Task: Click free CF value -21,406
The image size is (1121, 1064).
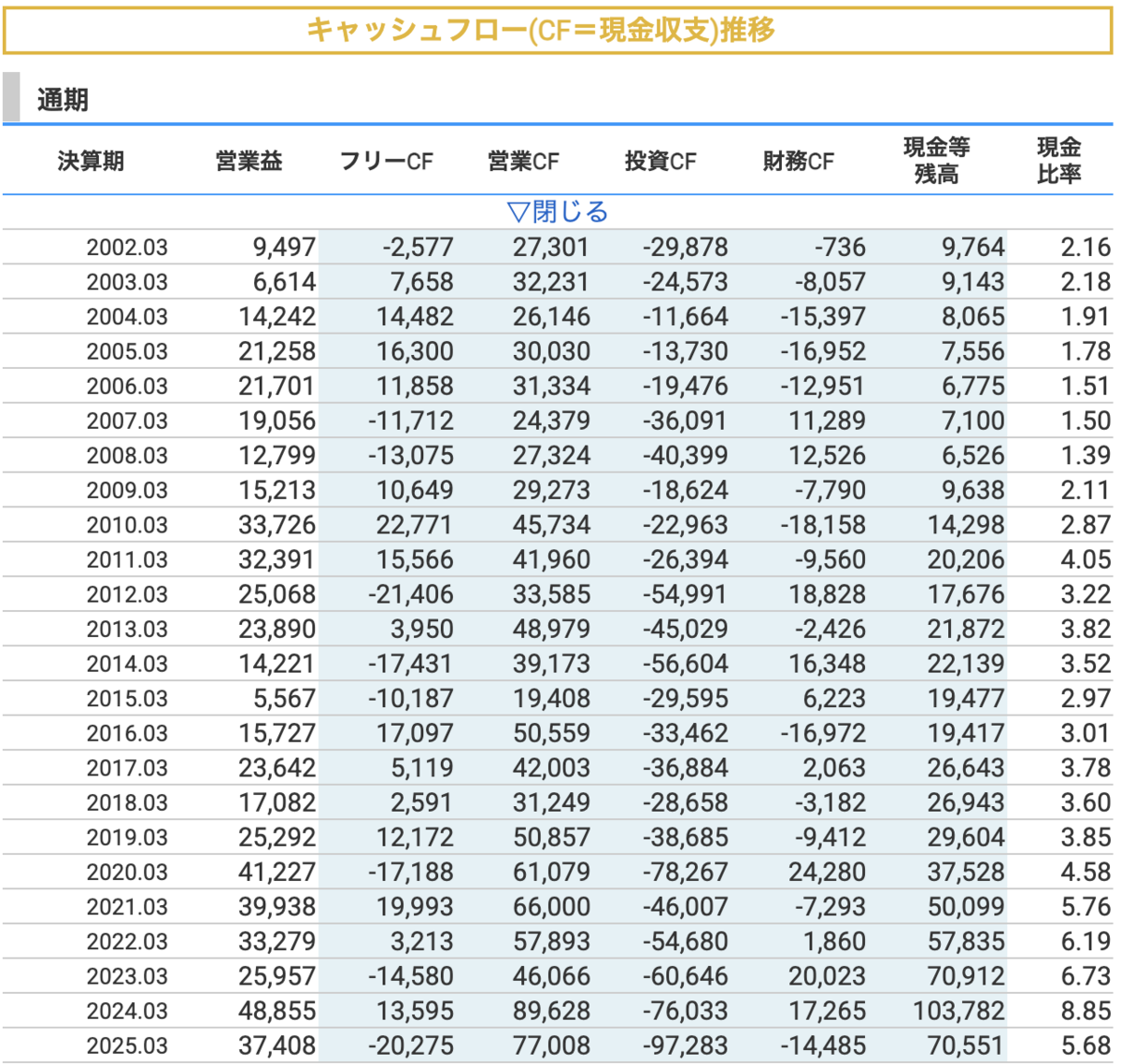Action: pyautogui.click(x=411, y=594)
